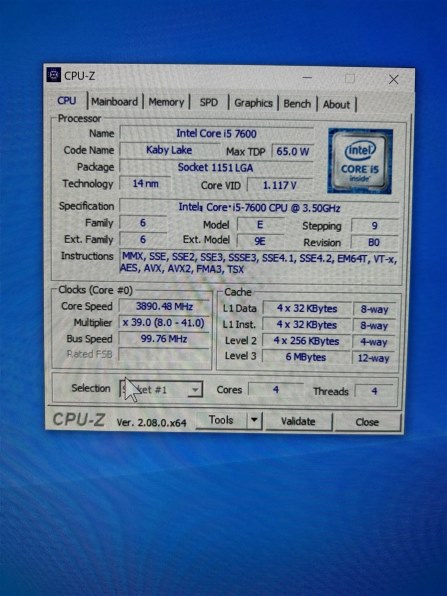This screenshot has width=447, height=596.
Task: Click the Kaby Lake code name value
Action: (x=170, y=150)
